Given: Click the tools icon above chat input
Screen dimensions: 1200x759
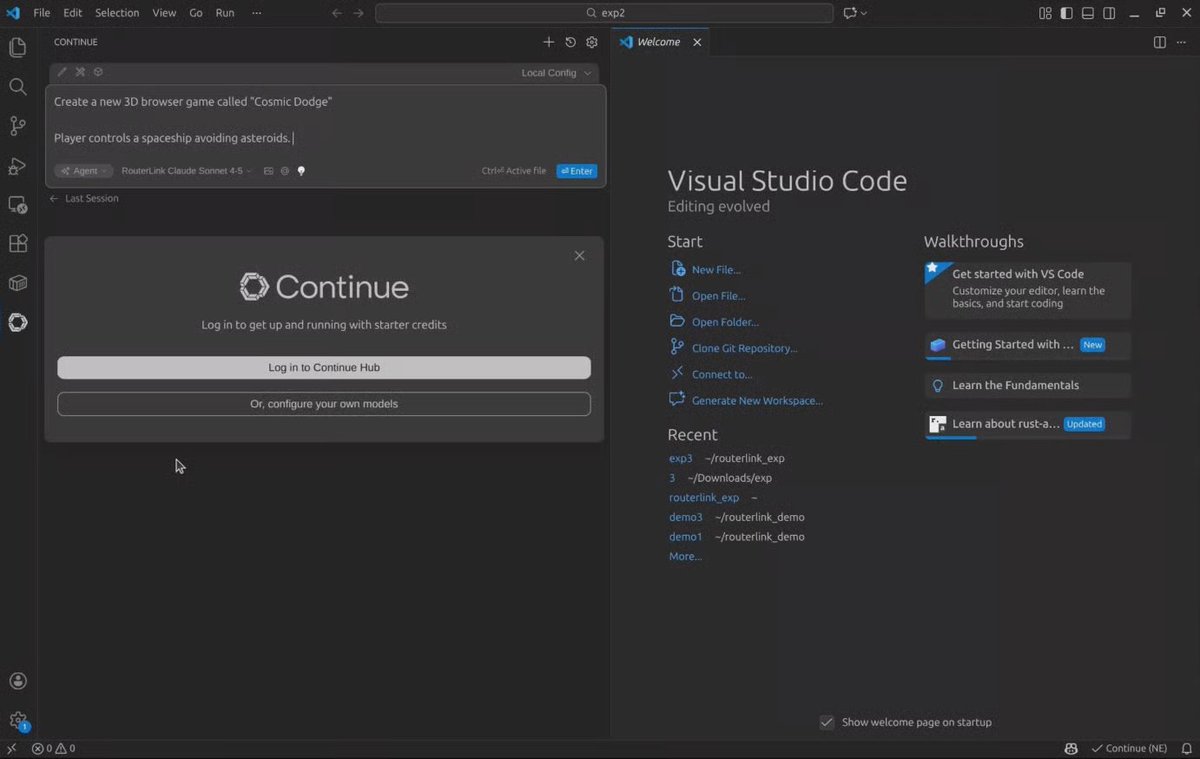Looking at the screenshot, I should point(80,72).
